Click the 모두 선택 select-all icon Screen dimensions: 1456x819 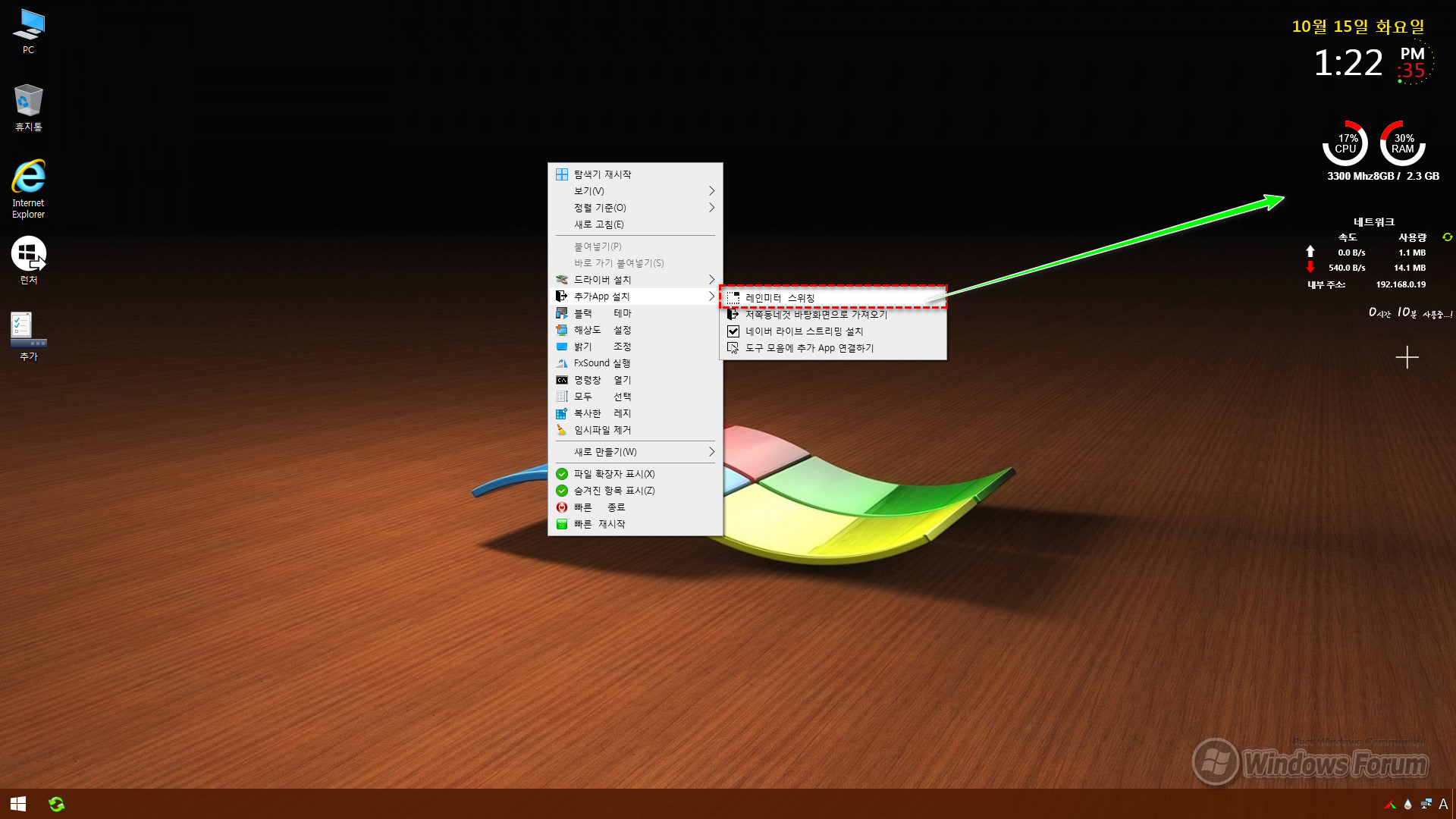pos(562,397)
